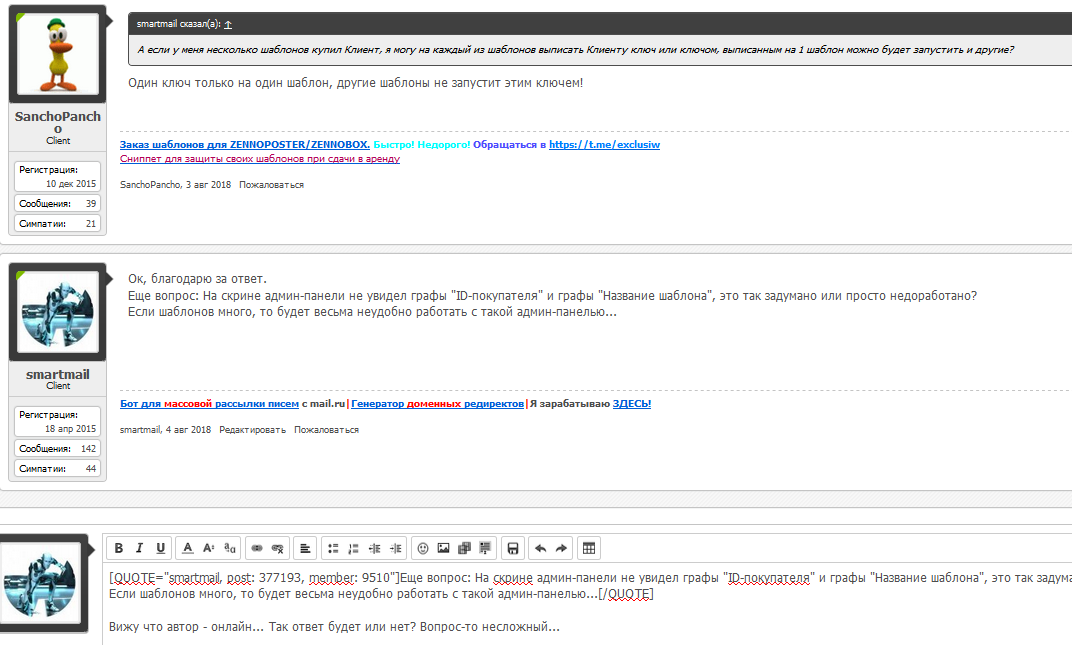1072x645 pixels.
Task: Open mail.ru mass mailing bot link
Action: click(209, 404)
